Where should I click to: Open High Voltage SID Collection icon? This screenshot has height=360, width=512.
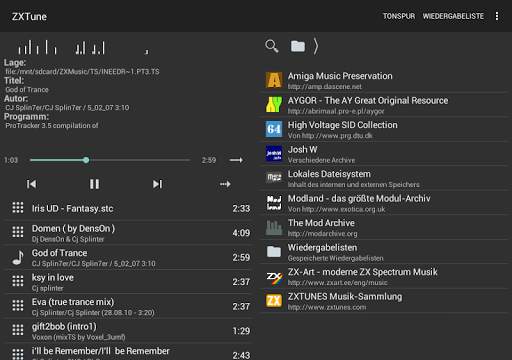[274, 129]
